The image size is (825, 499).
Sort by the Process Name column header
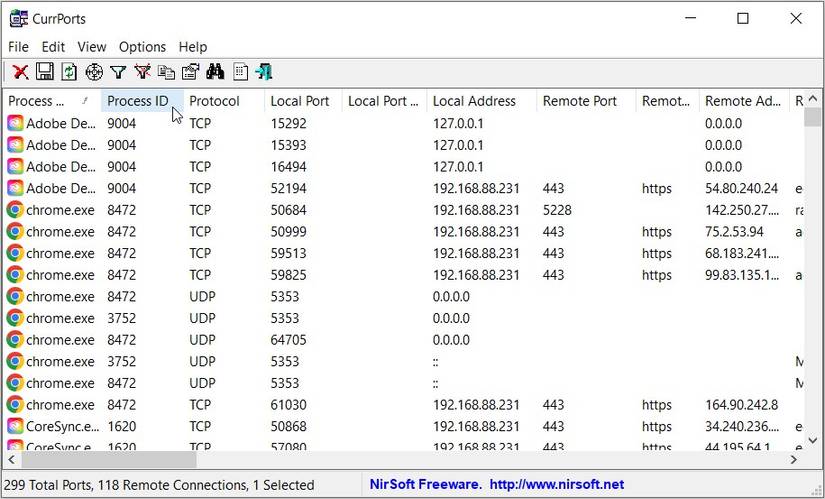coord(51,101)
